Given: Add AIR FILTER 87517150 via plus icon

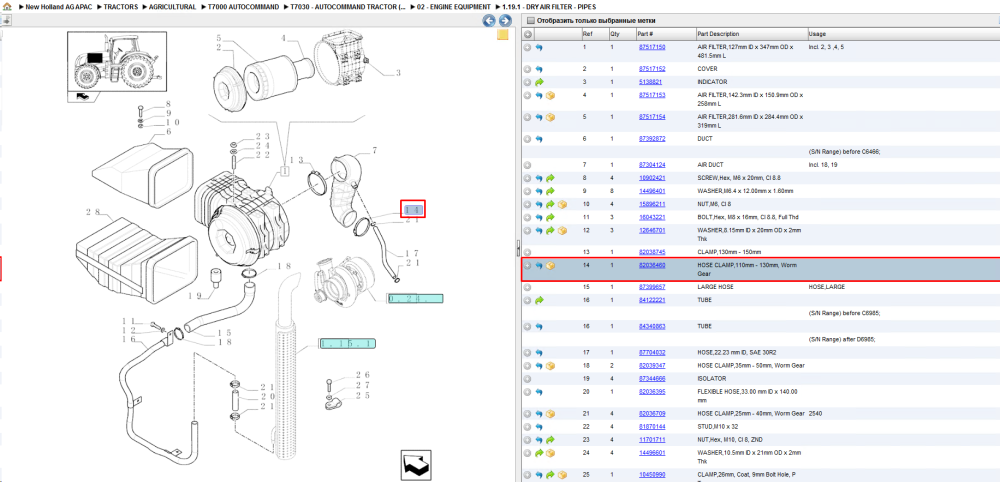Looking at the screenshot, I should pyautogui.click(x=527, y=47).
